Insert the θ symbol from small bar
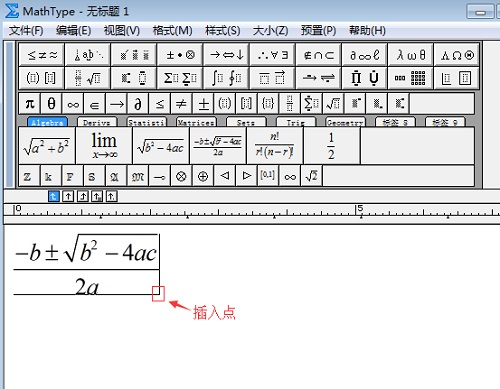 pyautogui.click(x=51, y=104)
